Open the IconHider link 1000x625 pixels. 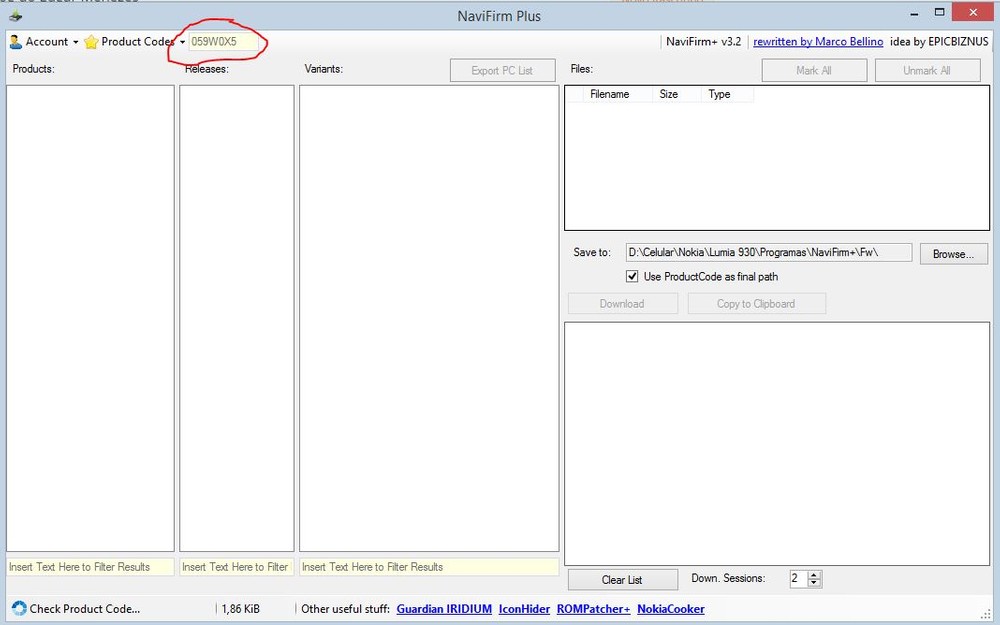tap(523, 609)
